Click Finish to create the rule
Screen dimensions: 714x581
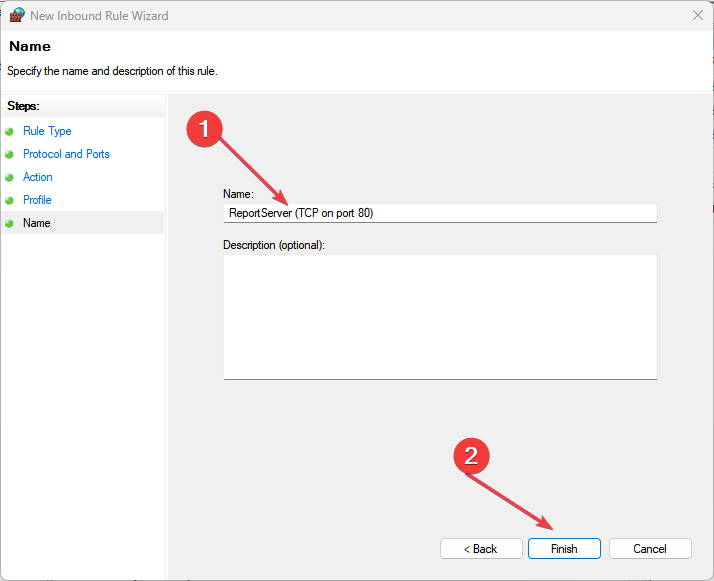click(564, 549)
